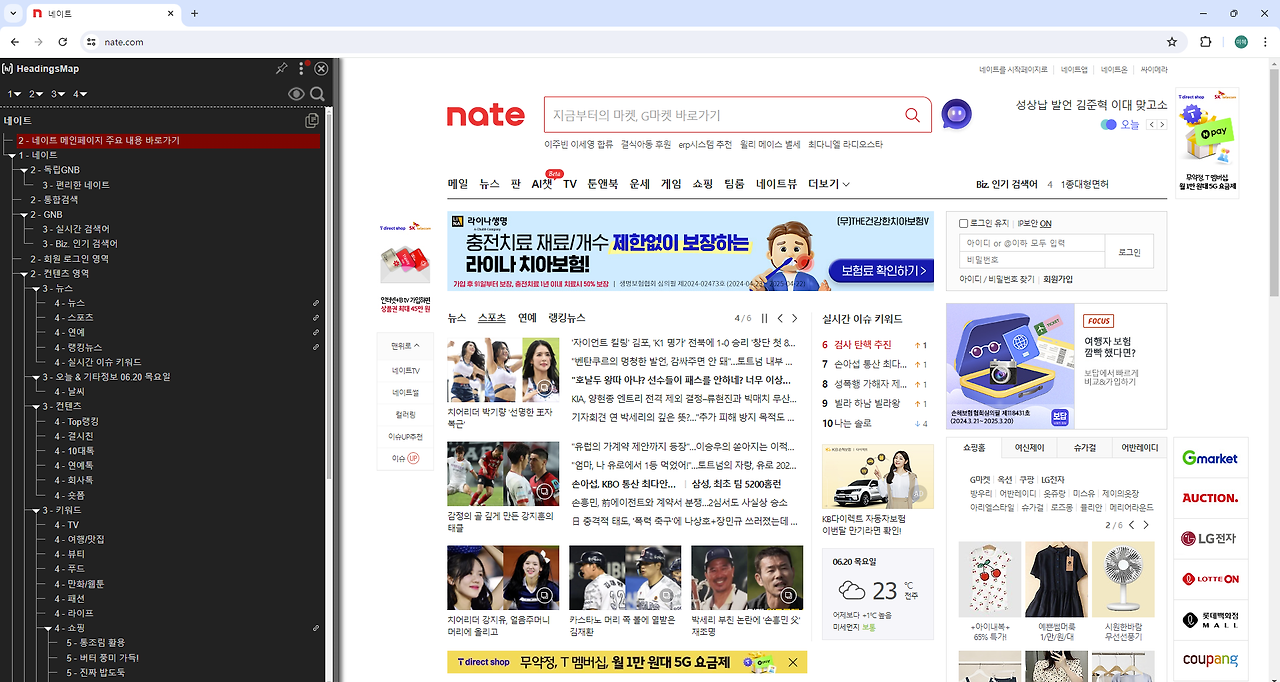Bookmark this page with star icon
The width and height of the screenshot is (1280, 682).
1172,42
